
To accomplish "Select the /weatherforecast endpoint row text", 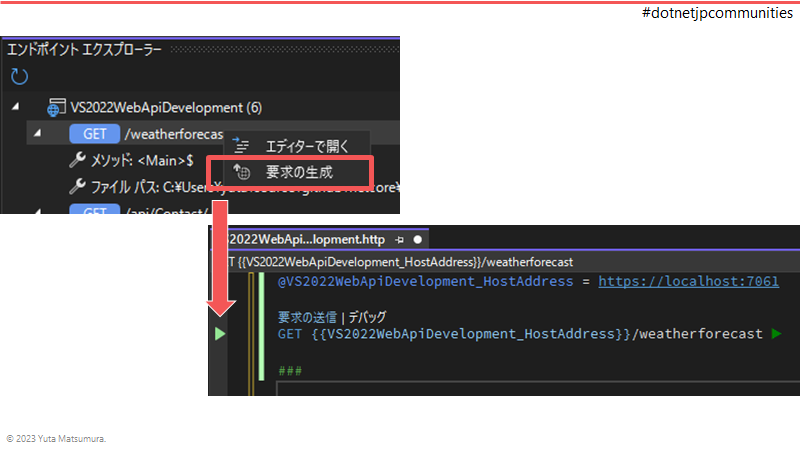I will pyautogui.click(x=174, y=134).
